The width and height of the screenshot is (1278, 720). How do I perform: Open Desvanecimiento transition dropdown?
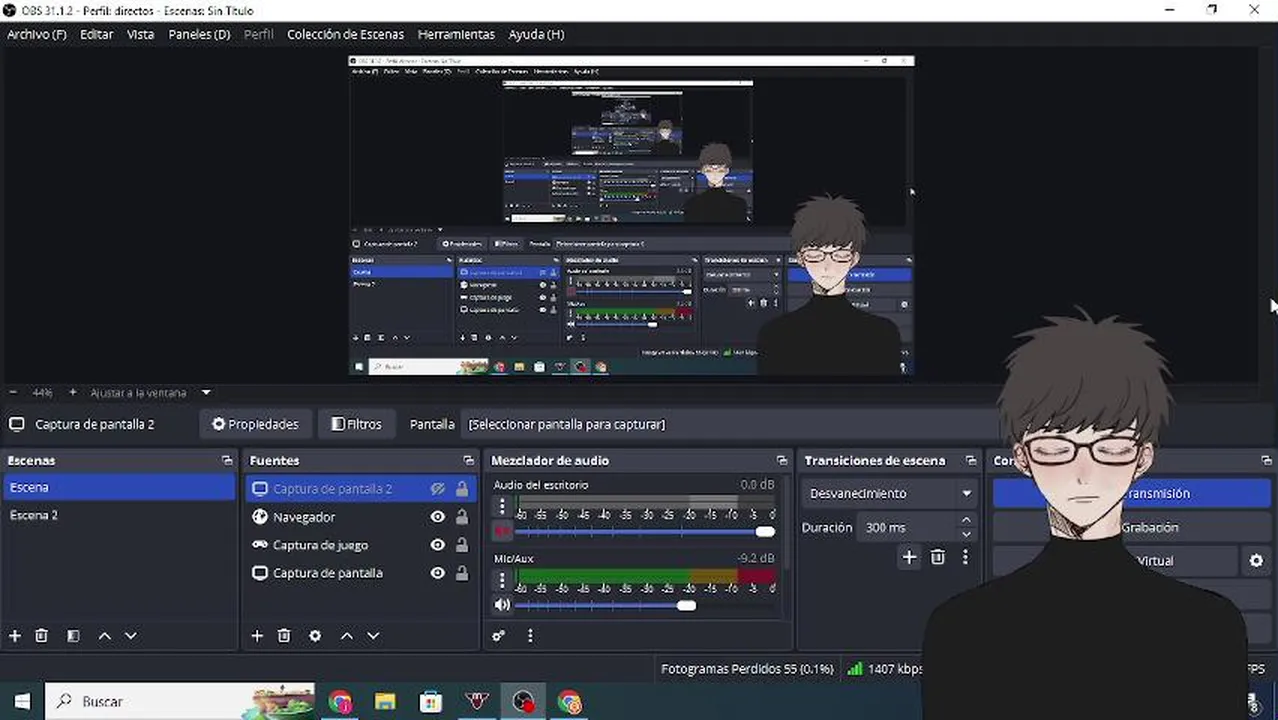coord(891,493)
